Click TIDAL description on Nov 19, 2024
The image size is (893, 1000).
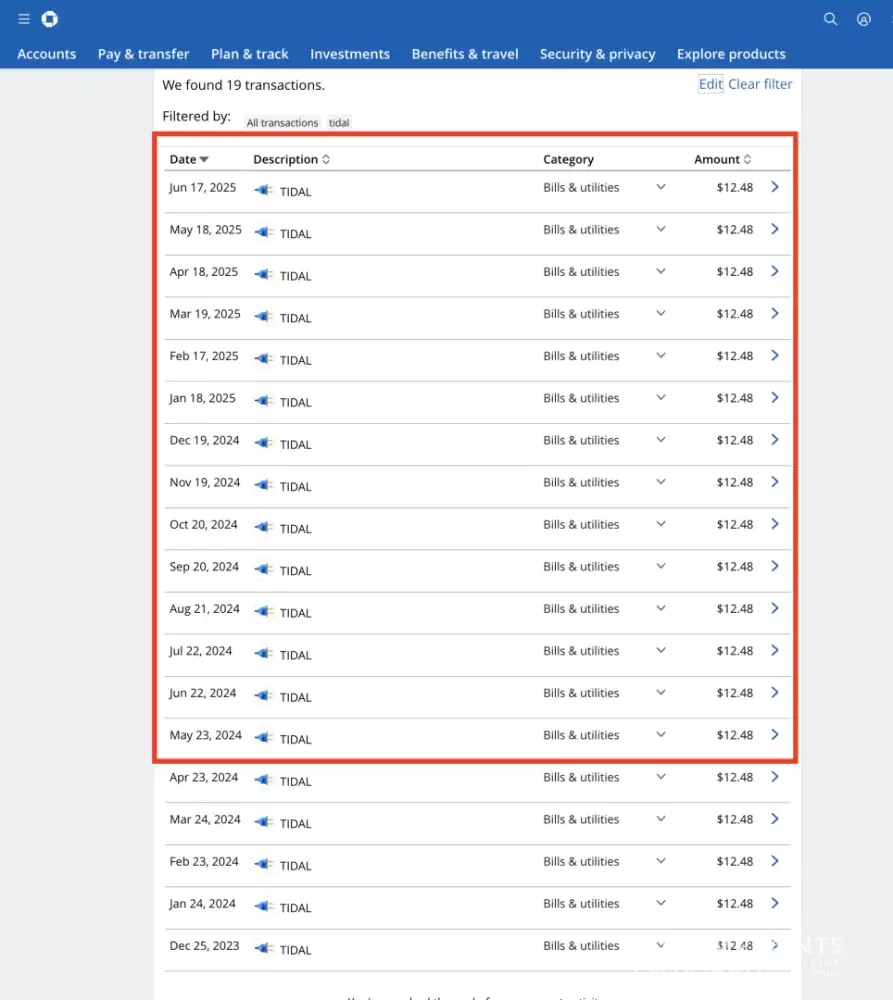[x=295, y=487]
